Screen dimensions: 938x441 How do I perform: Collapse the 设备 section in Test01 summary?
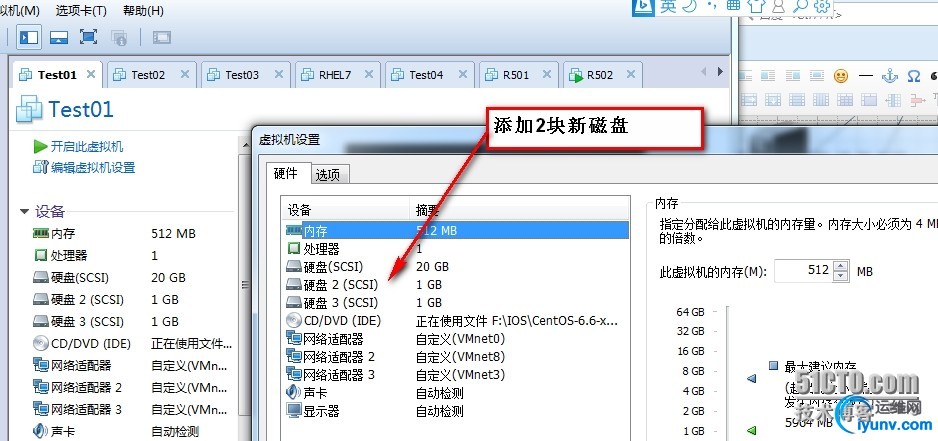(x=25, y=211)
